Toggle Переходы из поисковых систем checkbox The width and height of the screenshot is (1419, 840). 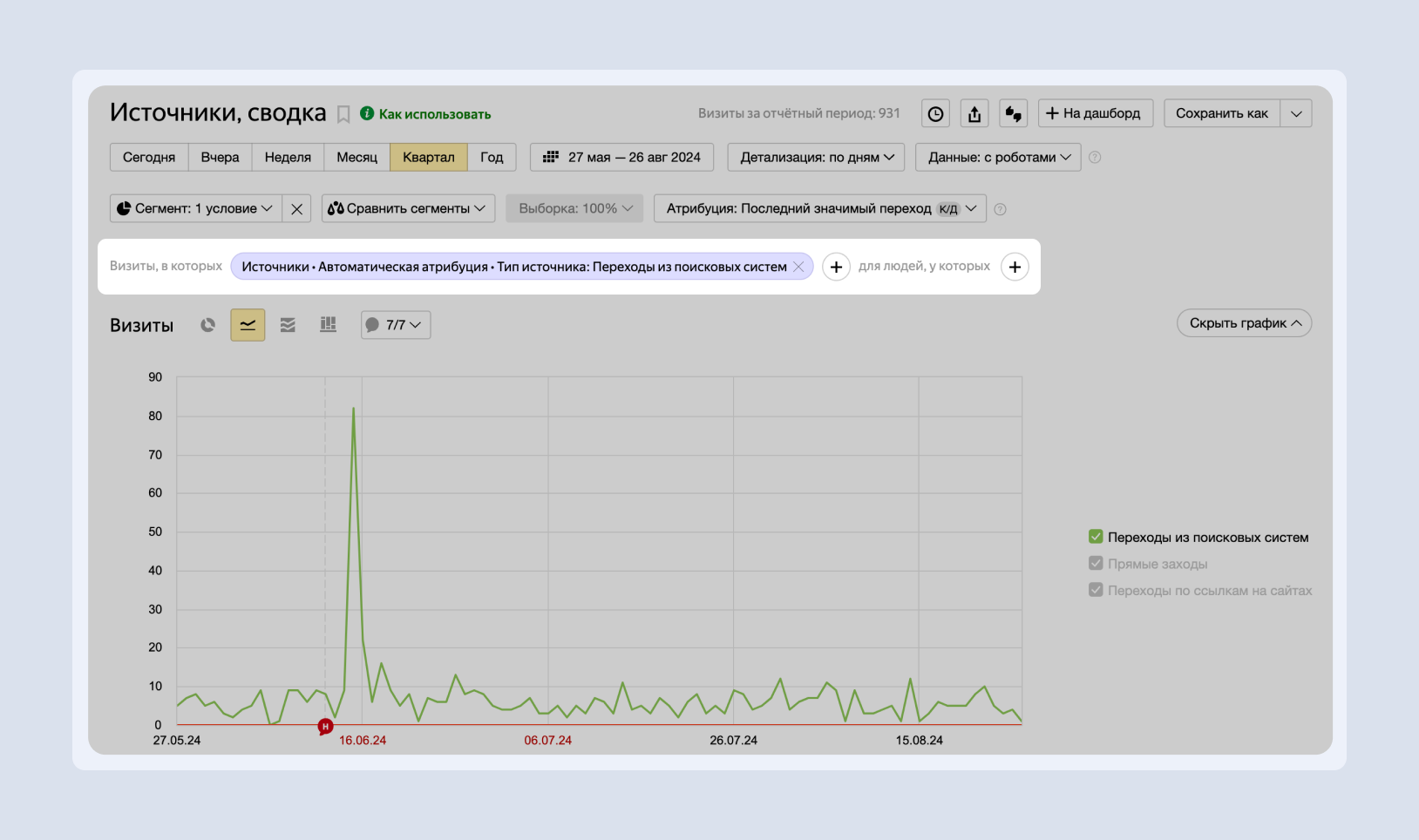1096,537
